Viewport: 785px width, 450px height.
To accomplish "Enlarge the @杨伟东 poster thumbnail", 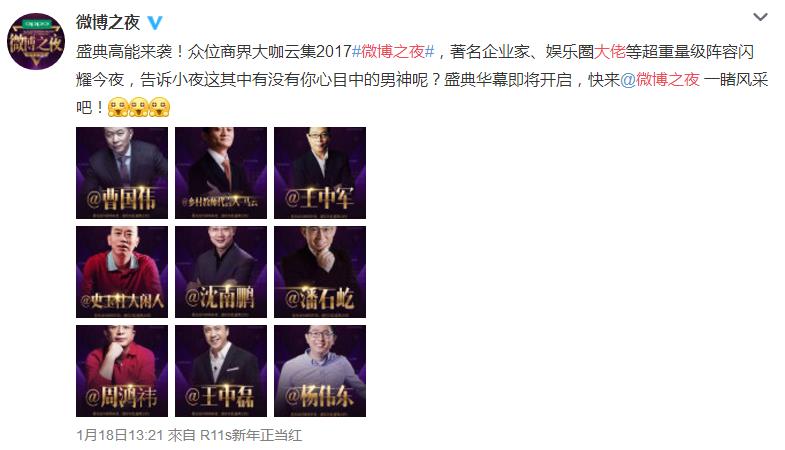I will coord(320,371).
